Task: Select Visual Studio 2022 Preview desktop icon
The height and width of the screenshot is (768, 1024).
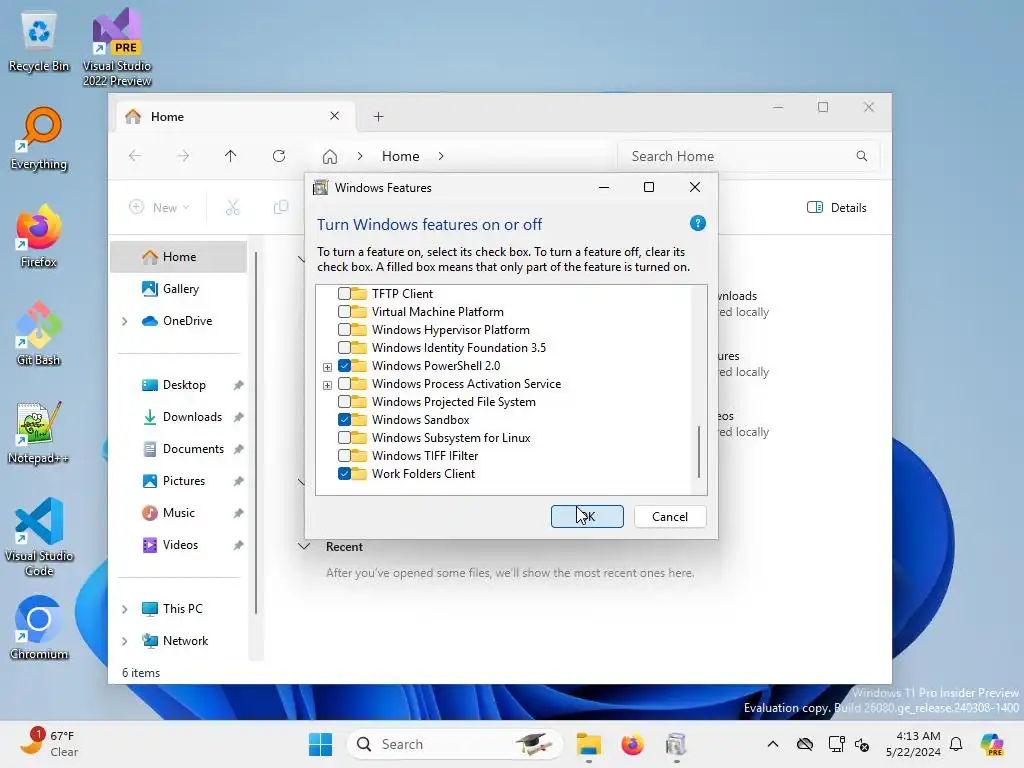Action: click(x=117, y=47)
